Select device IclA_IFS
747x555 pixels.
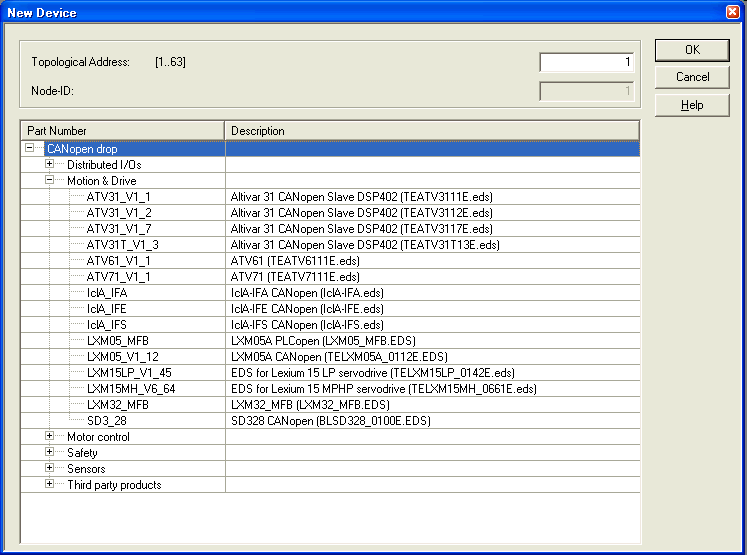tap(107, 325)
